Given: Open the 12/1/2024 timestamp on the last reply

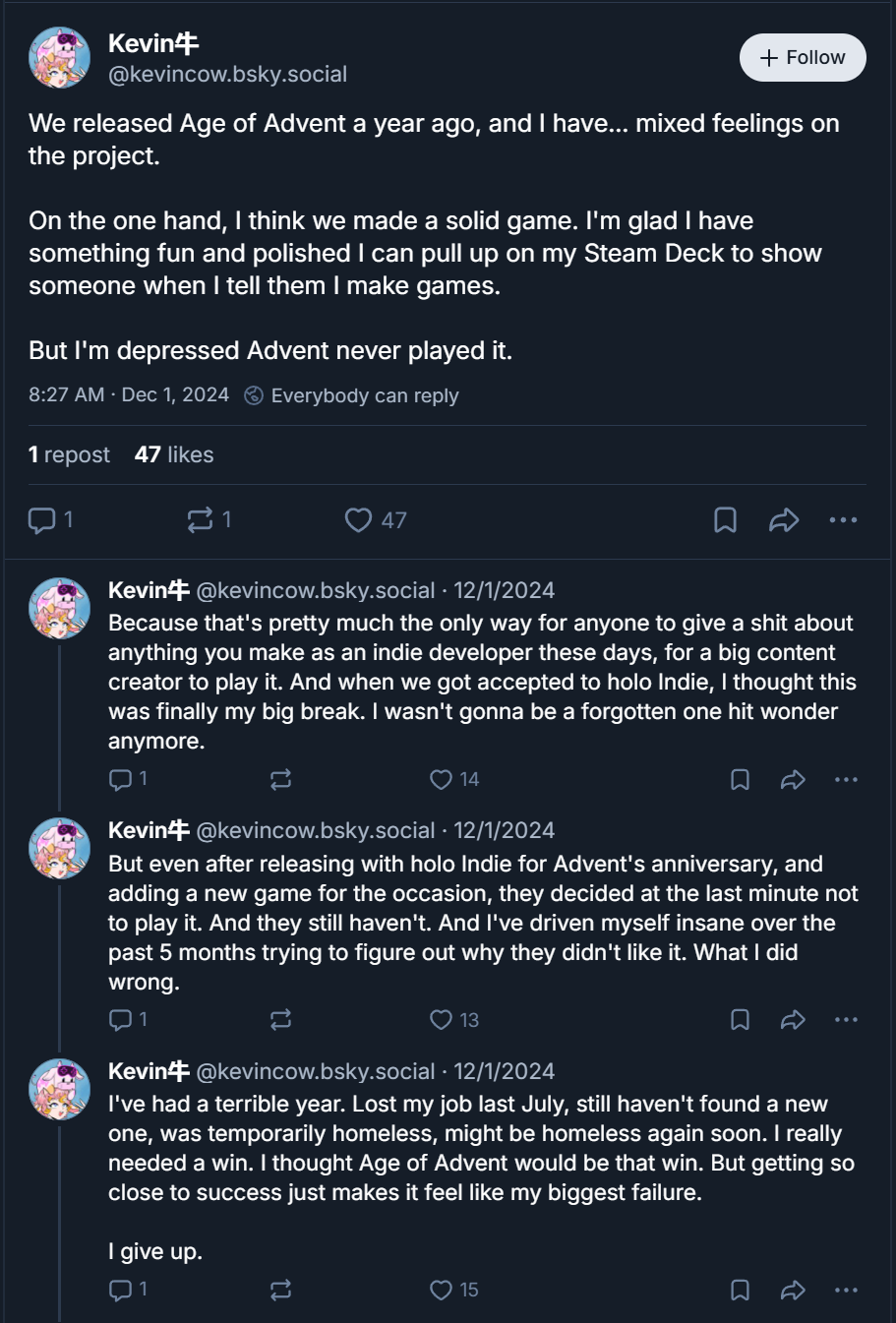Looking at the screenshot, I should [x=504, y=1071].
